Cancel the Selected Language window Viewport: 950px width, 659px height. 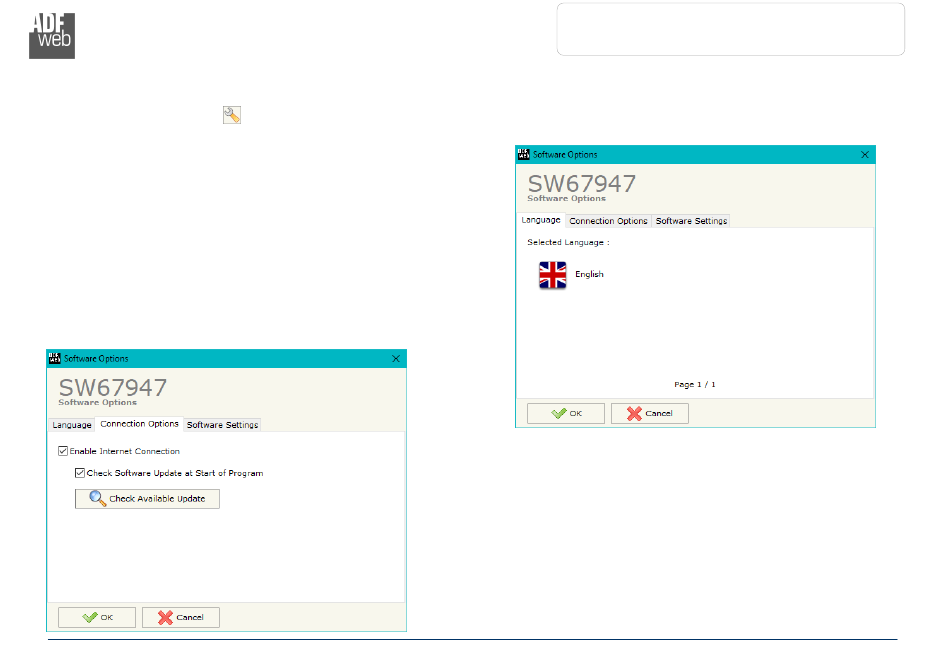pyautogui.click(x=649, y=413)
